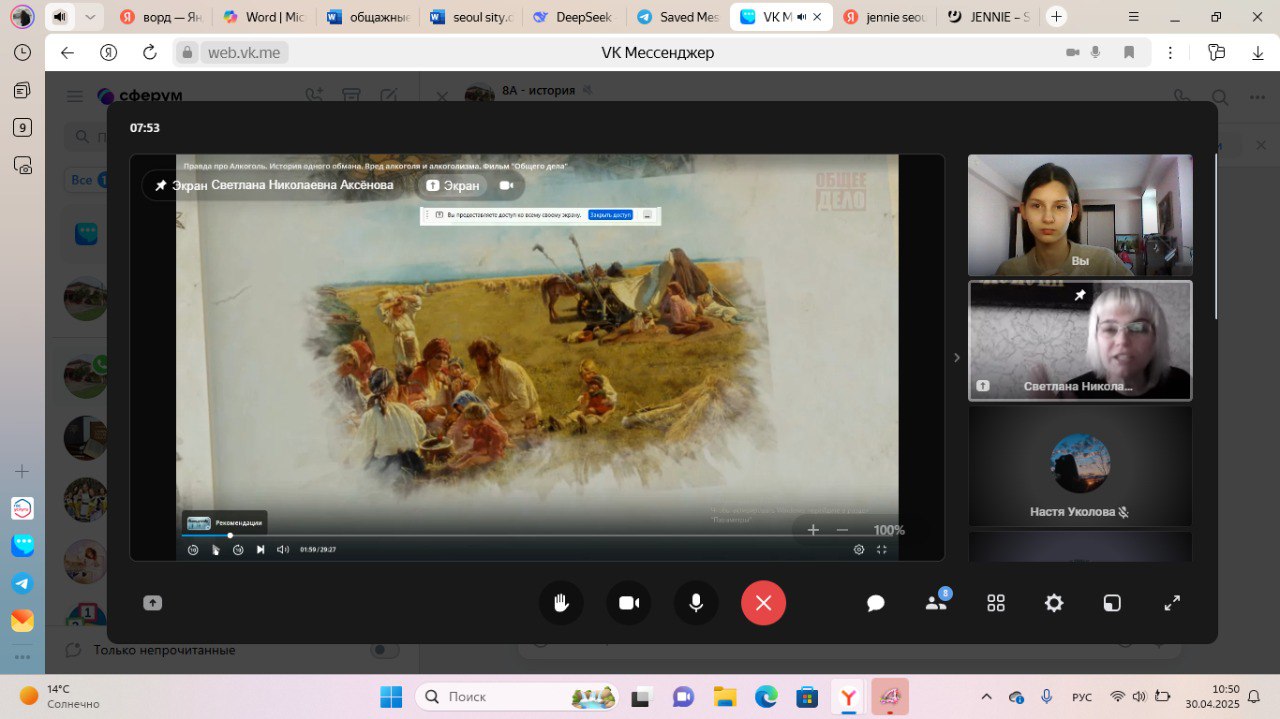Switch to the Word | Microsoft tab

(x=263, y=17)
